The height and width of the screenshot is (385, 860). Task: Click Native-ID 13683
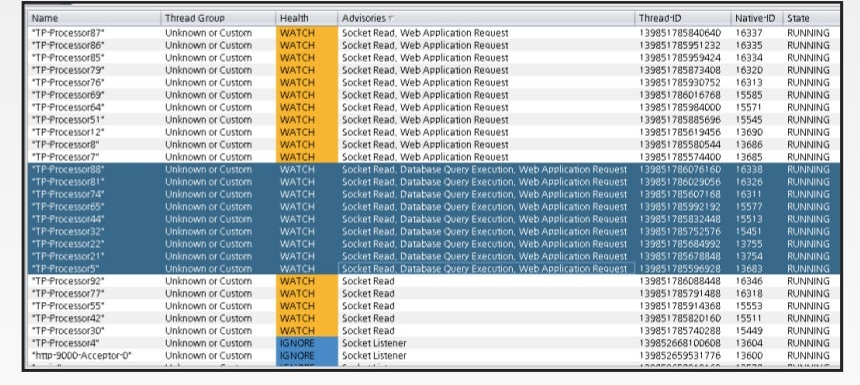749,269
